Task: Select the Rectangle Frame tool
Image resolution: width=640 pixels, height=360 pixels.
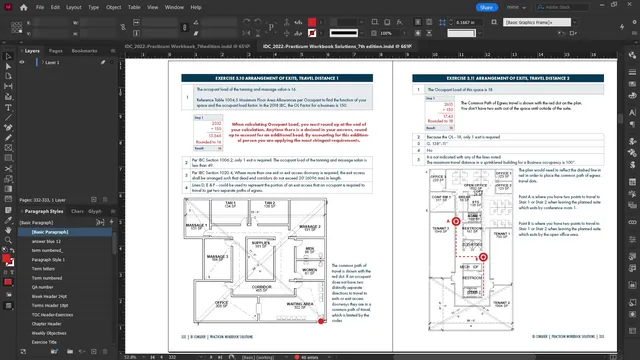Action: (8, 148)
